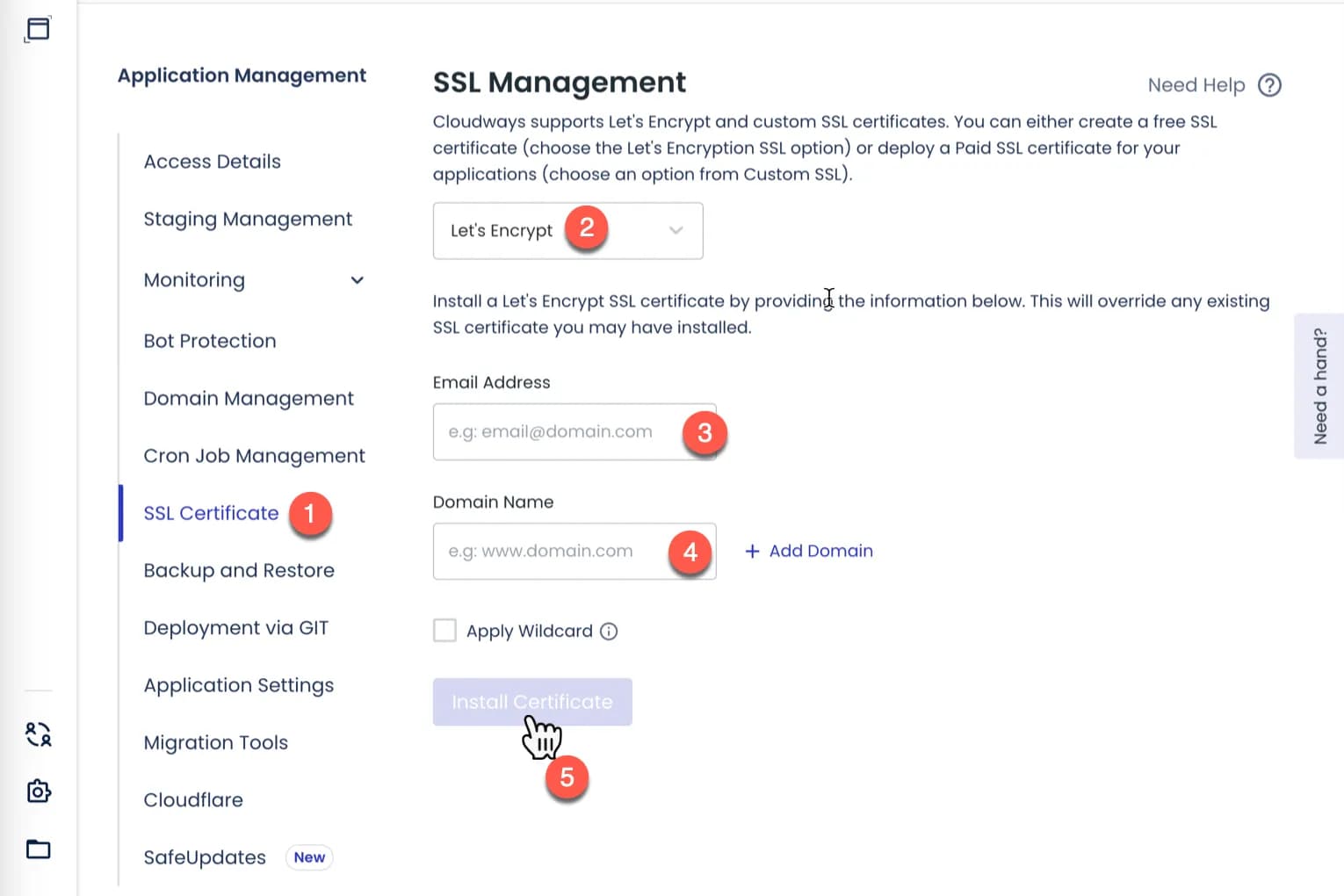The height and width of the screenshot is (896, 1344).
Task: Click the panels icon at top left sidebar
Action: 37,29
